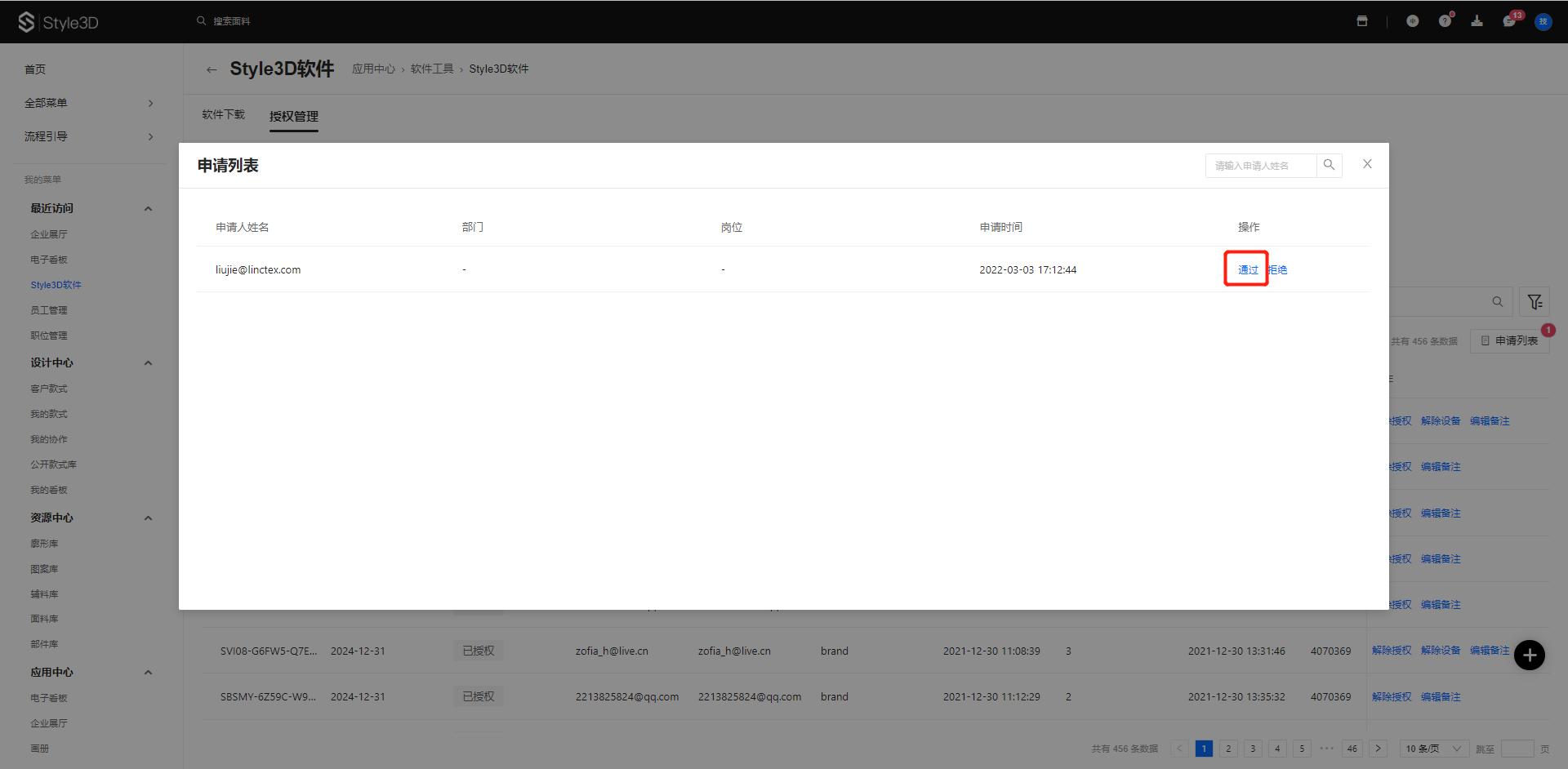Click the download icon in header
Image resolution: width=1568 pixels, height=769 pixels.
click(x=1477, y=21)
